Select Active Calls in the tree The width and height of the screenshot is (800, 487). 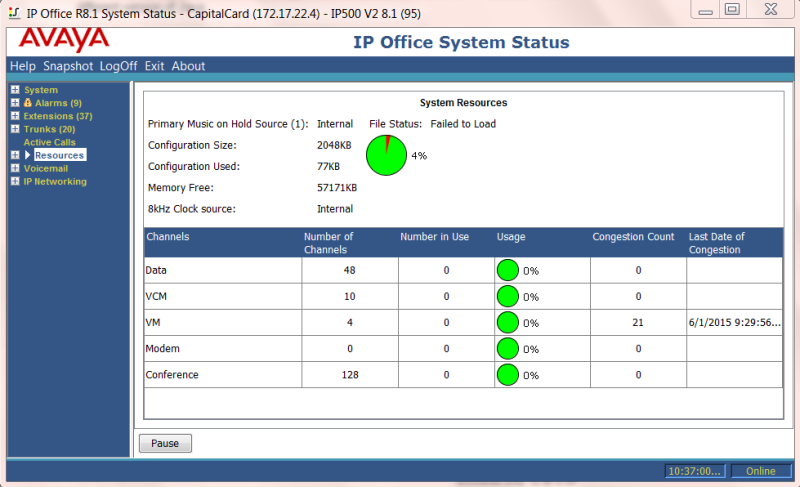[x=49, y=142]
